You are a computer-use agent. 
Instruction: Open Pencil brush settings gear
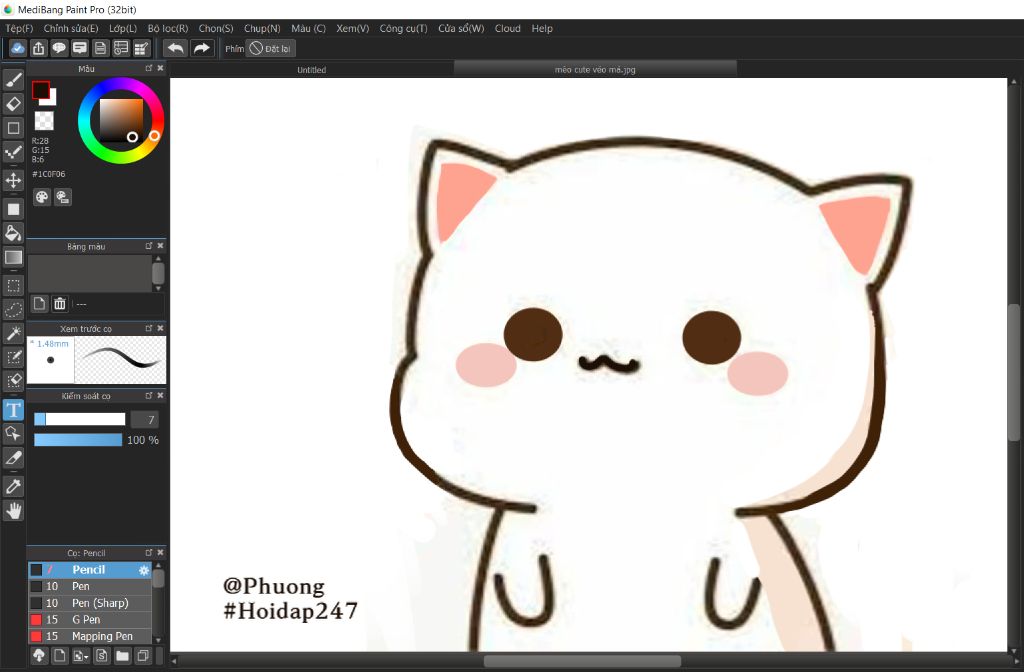click(x=144, y=570)
